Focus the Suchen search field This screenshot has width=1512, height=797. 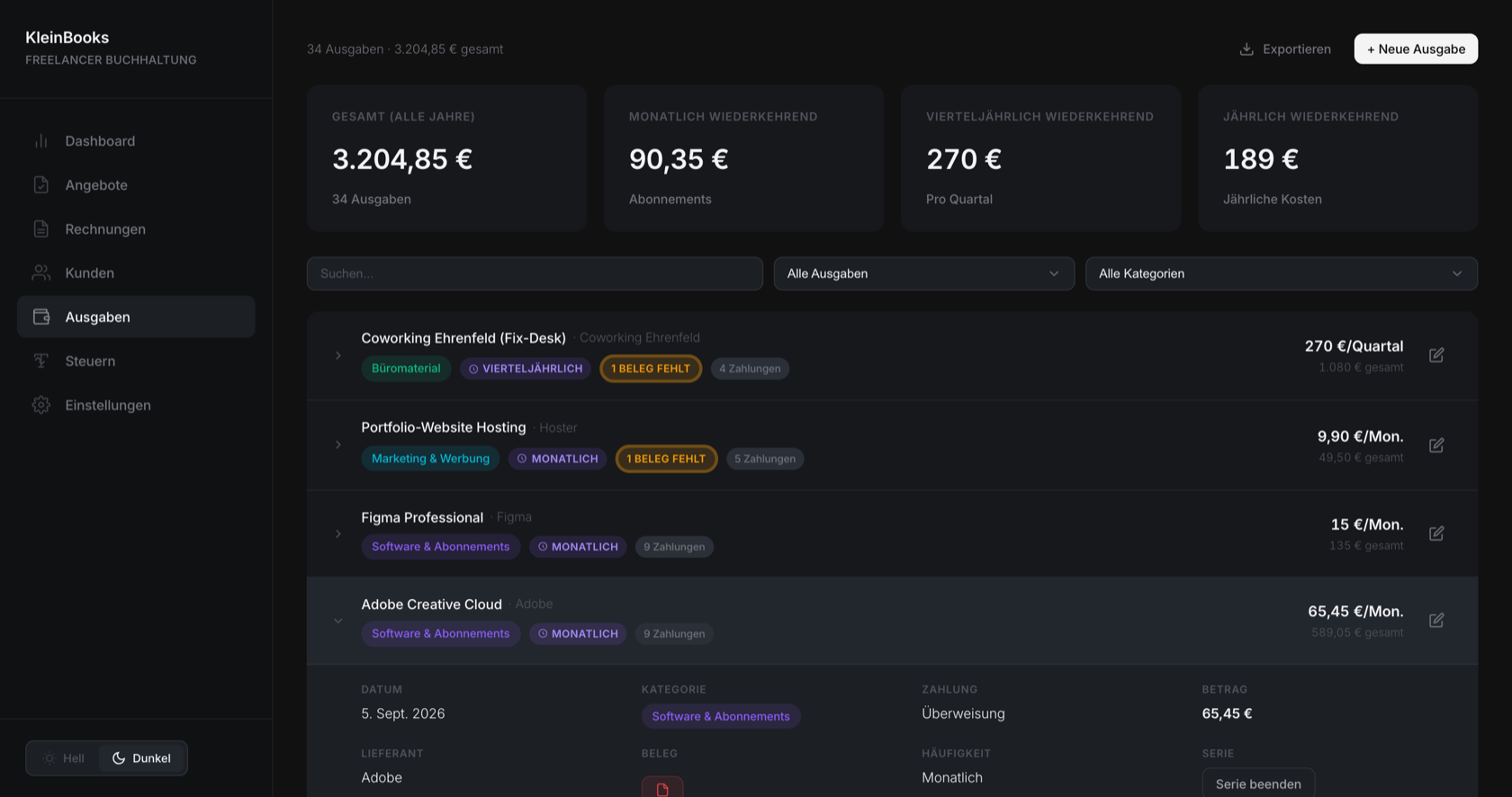[x=535, y=273]
